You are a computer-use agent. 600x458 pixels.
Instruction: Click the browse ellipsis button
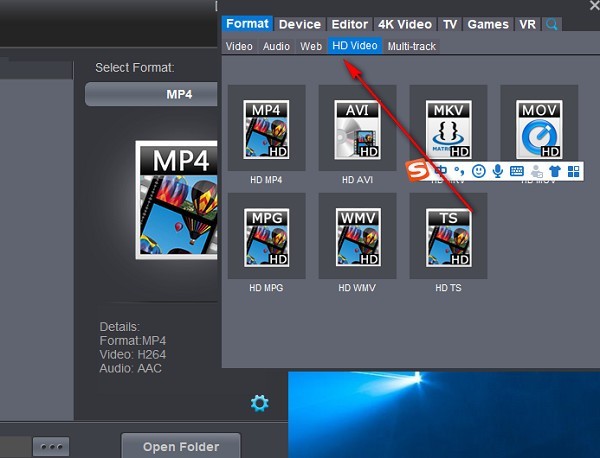pos(51,447)
